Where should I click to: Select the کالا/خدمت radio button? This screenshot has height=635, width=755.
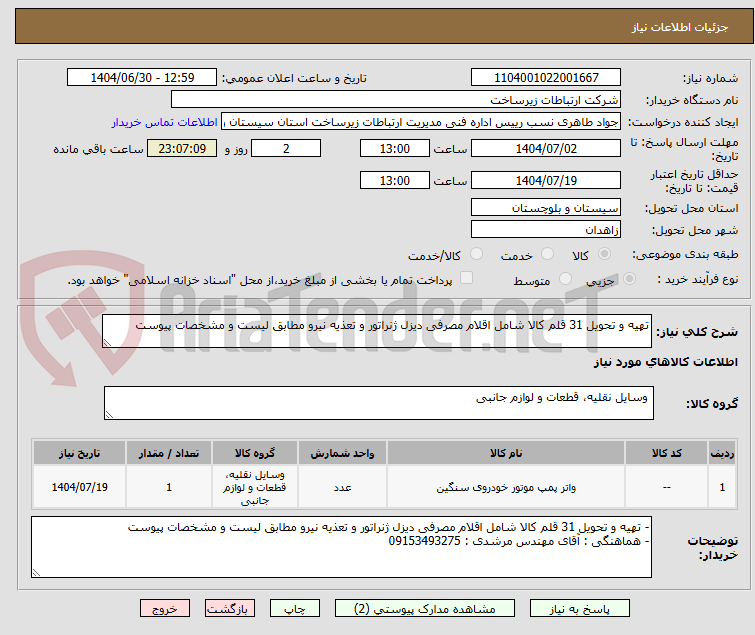(476, 254)
